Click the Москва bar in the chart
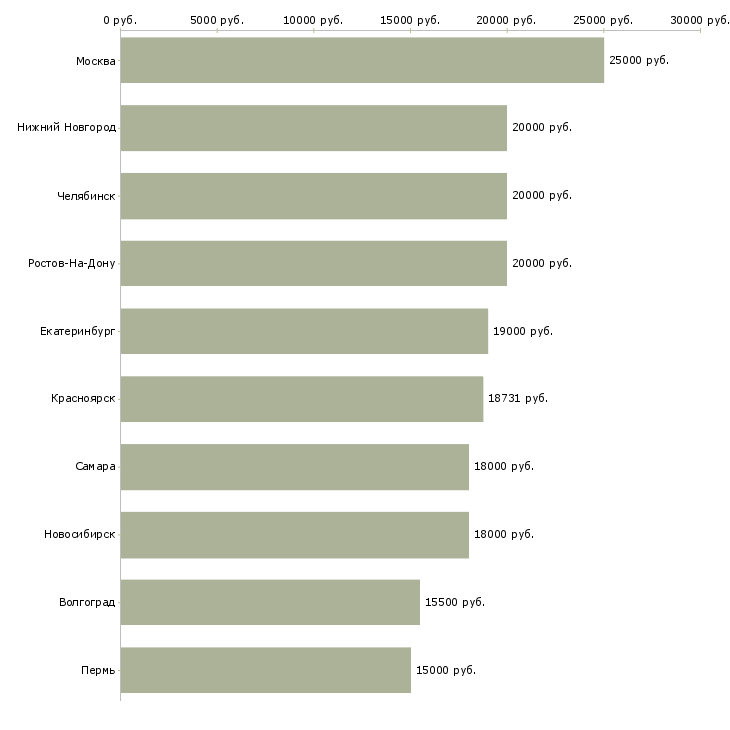This screenshot has height=730, width=730. [362, 60]
